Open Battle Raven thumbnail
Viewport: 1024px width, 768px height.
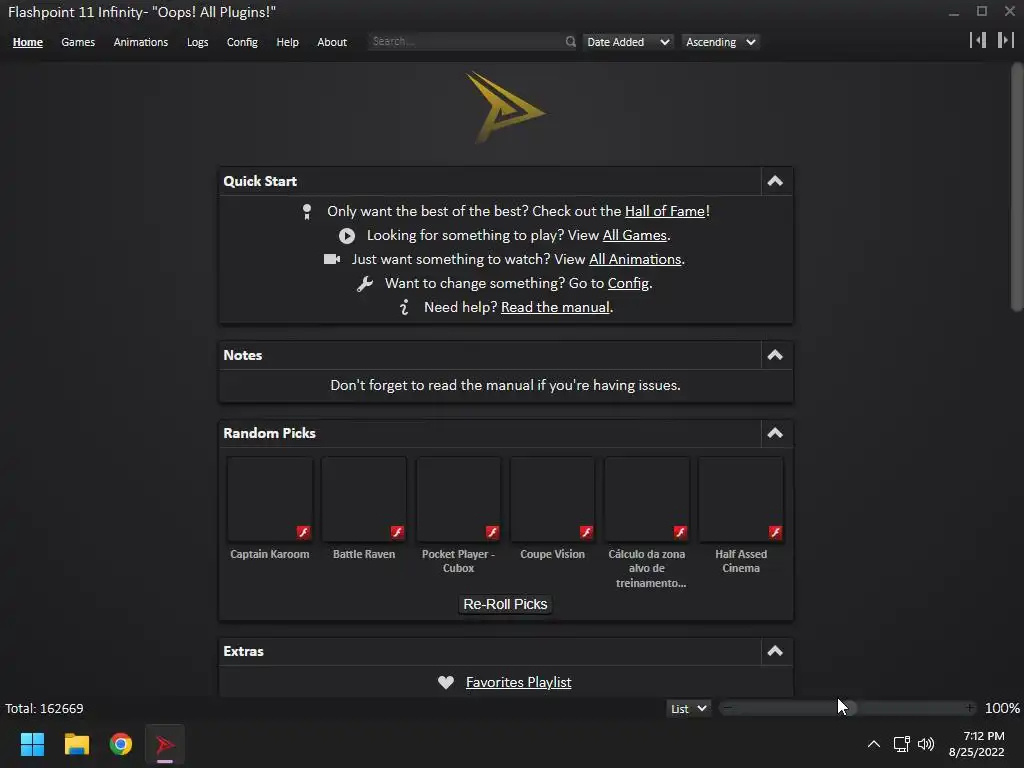[364, 500]
